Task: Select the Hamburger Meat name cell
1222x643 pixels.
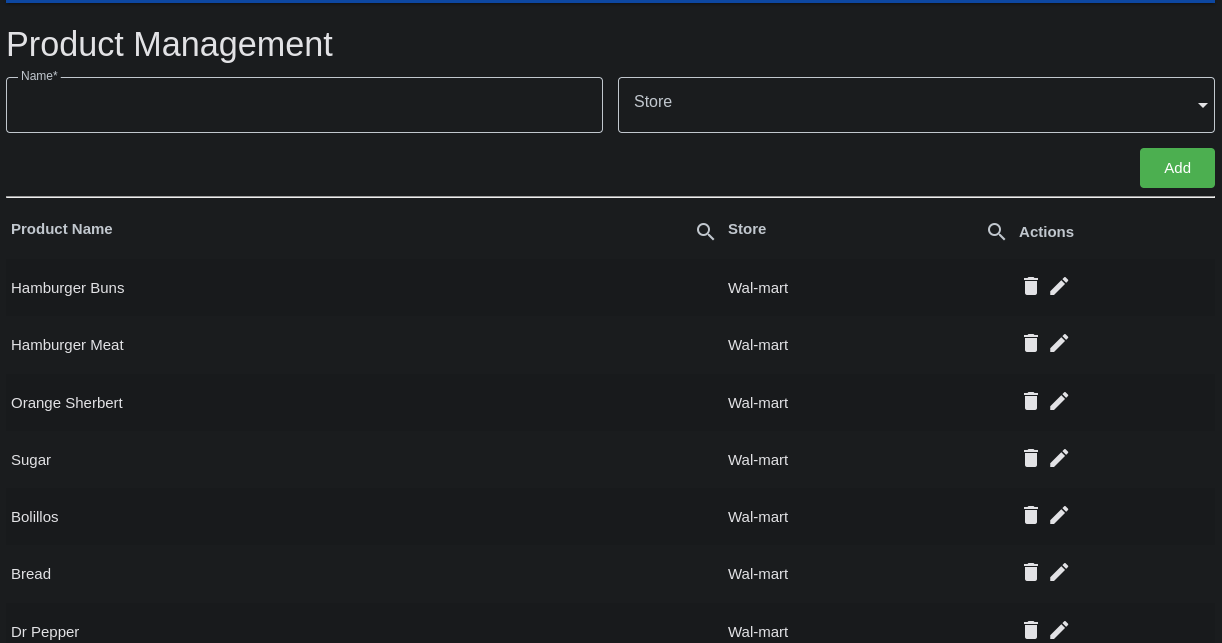Action: coord(67,345)
